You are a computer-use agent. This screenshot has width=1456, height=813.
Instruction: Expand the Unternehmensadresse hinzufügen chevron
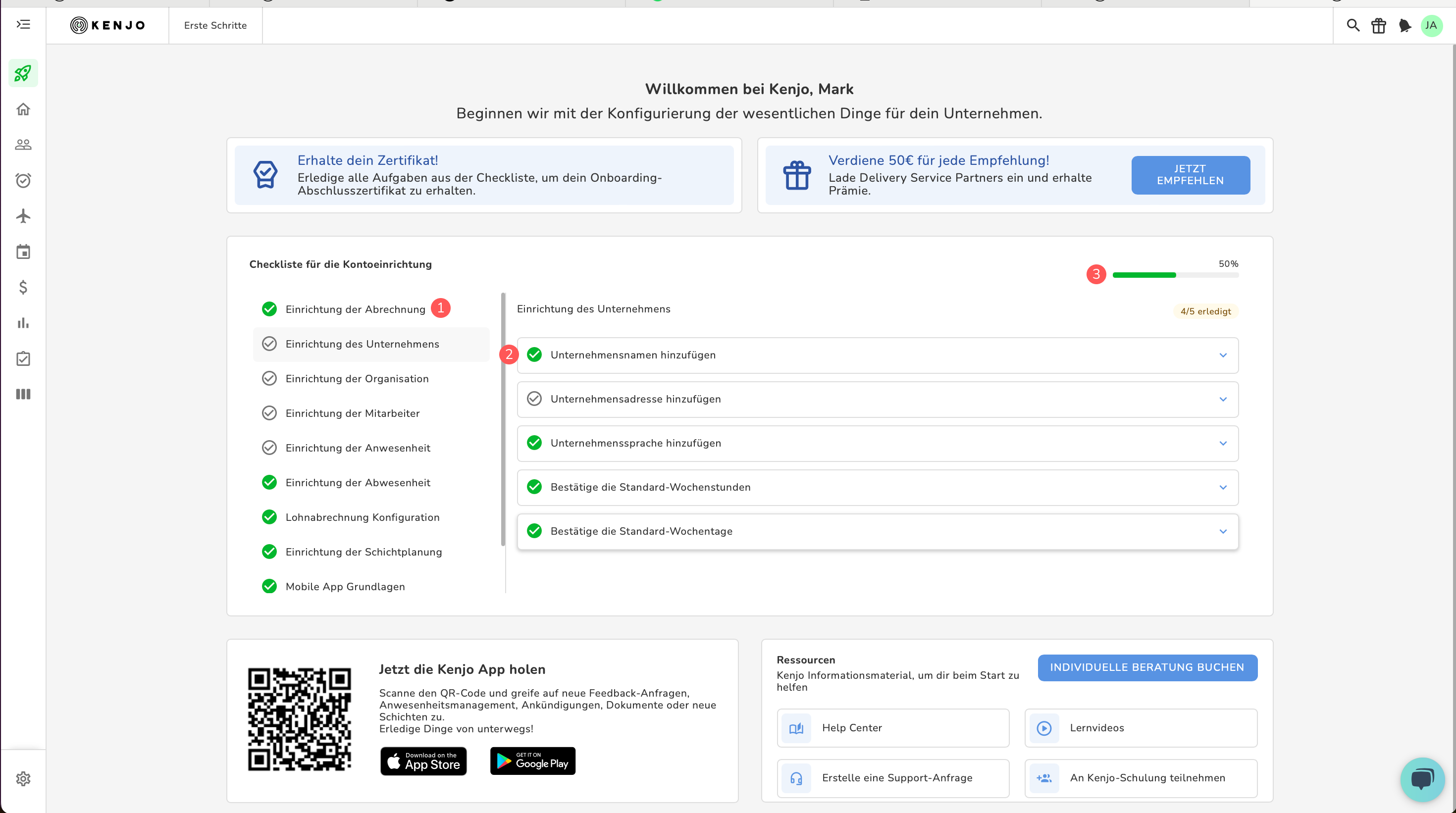click(1223, 400)
